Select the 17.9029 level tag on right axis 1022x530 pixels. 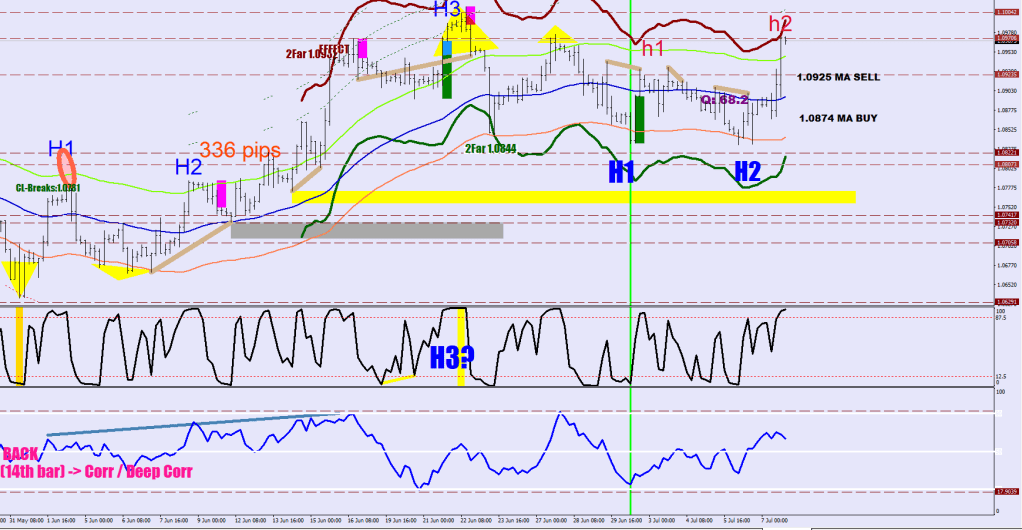click(1006, 491)
